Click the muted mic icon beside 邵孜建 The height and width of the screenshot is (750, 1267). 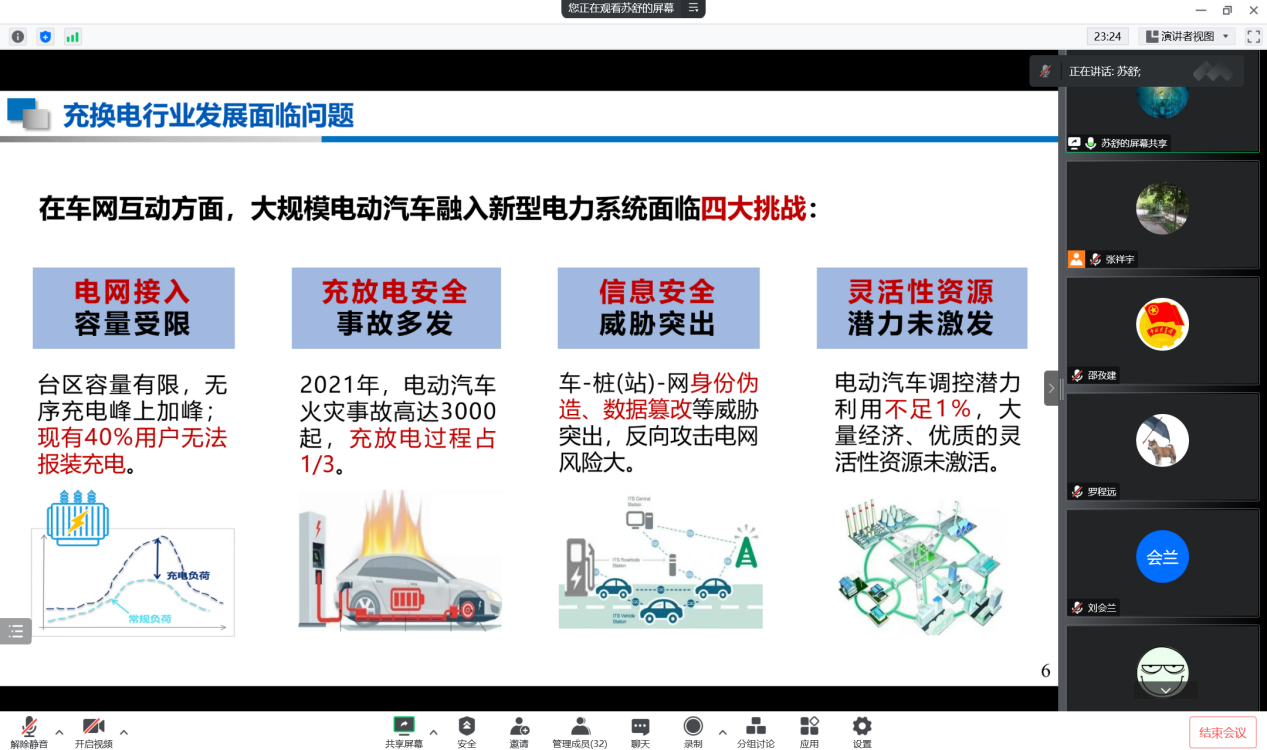(1078, 375)
